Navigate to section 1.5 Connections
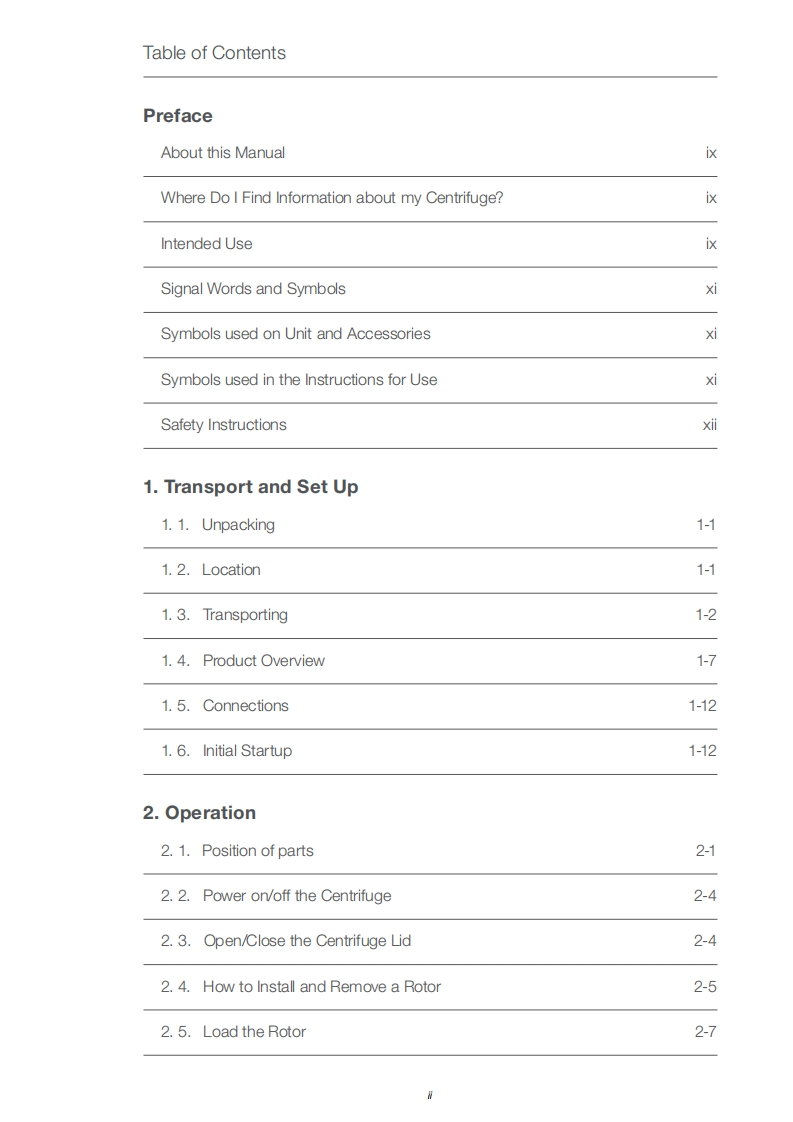Screen dimensions: 793x1122 245,706
